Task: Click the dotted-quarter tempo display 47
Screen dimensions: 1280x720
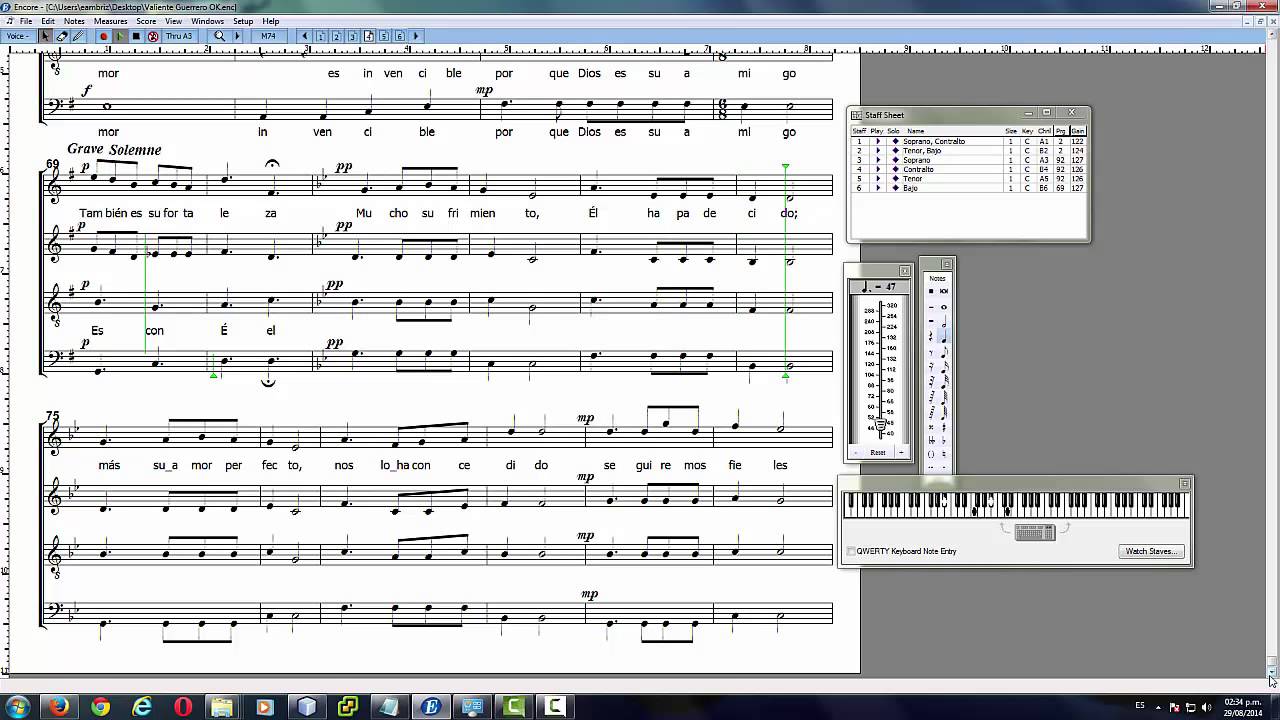Action: point(880,287)
